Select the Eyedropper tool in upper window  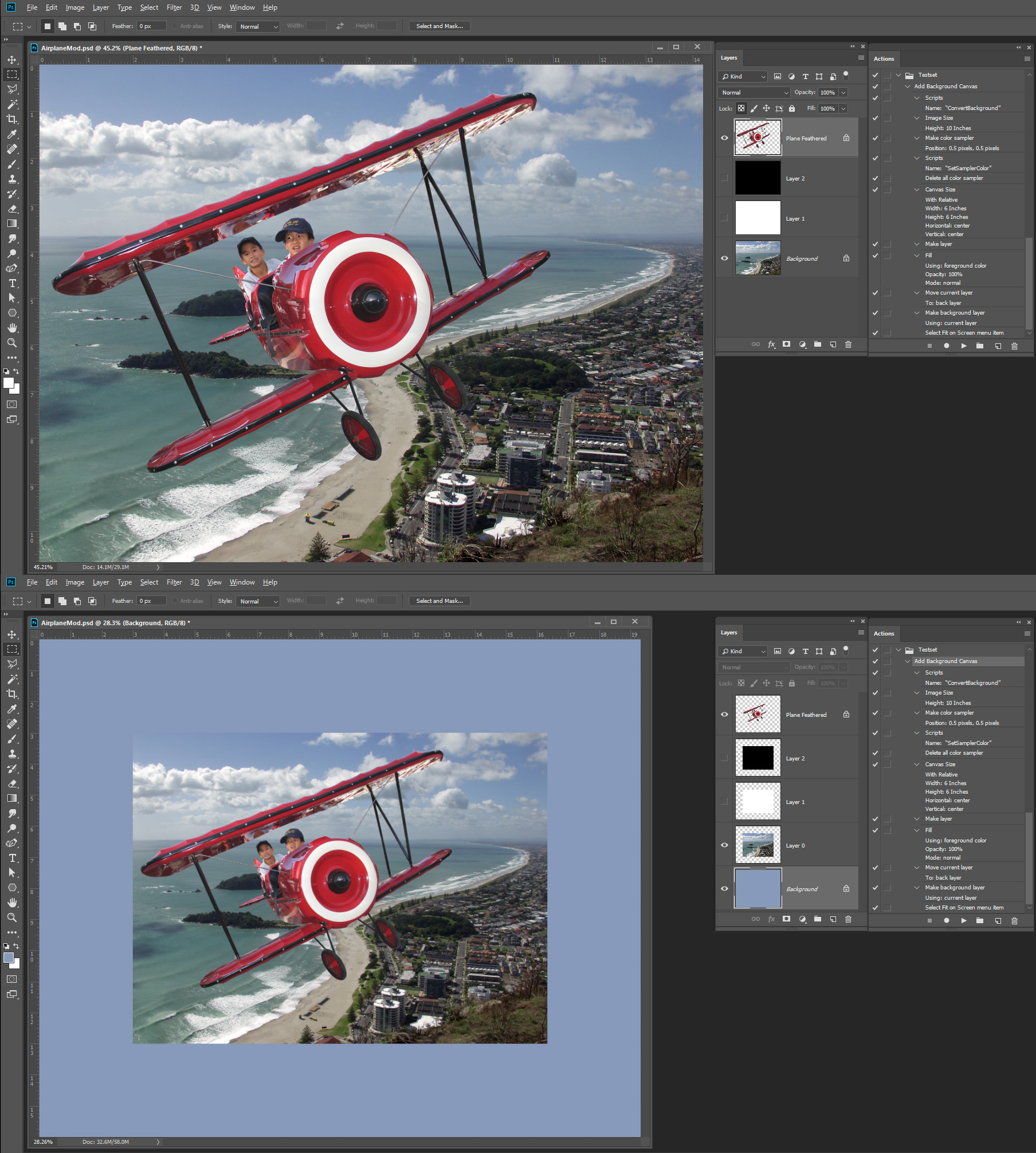(12, 134)
